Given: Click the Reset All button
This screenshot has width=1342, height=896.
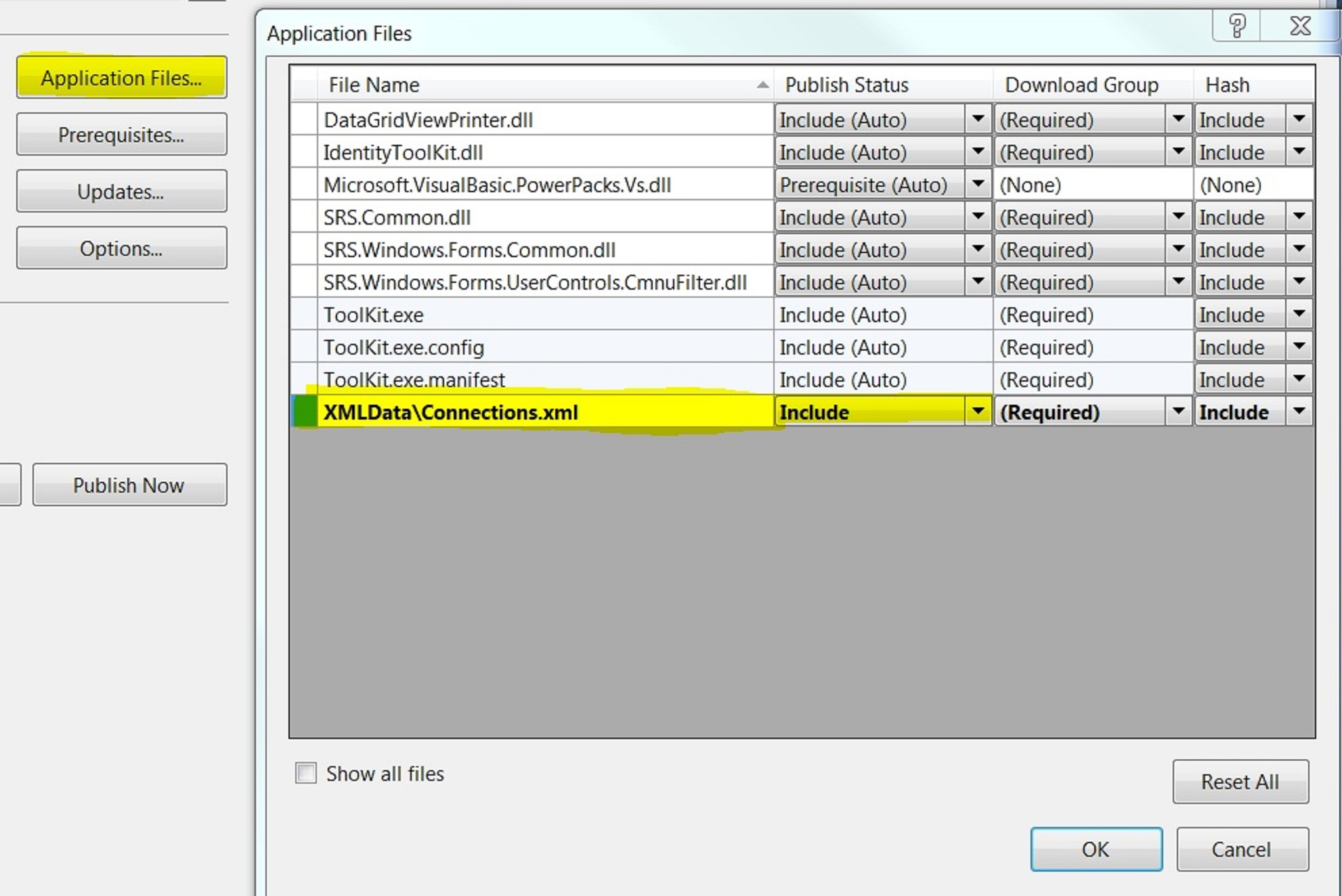Looking at the screenshot, I should [1240, 782].
